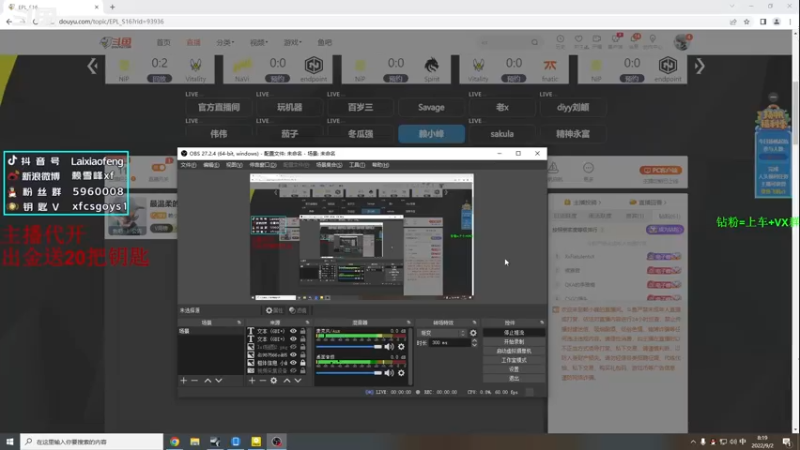This screenshot has width=800, height=450.
Task: Open OBS 编辑 menu
Action: [x=211, y=165]
